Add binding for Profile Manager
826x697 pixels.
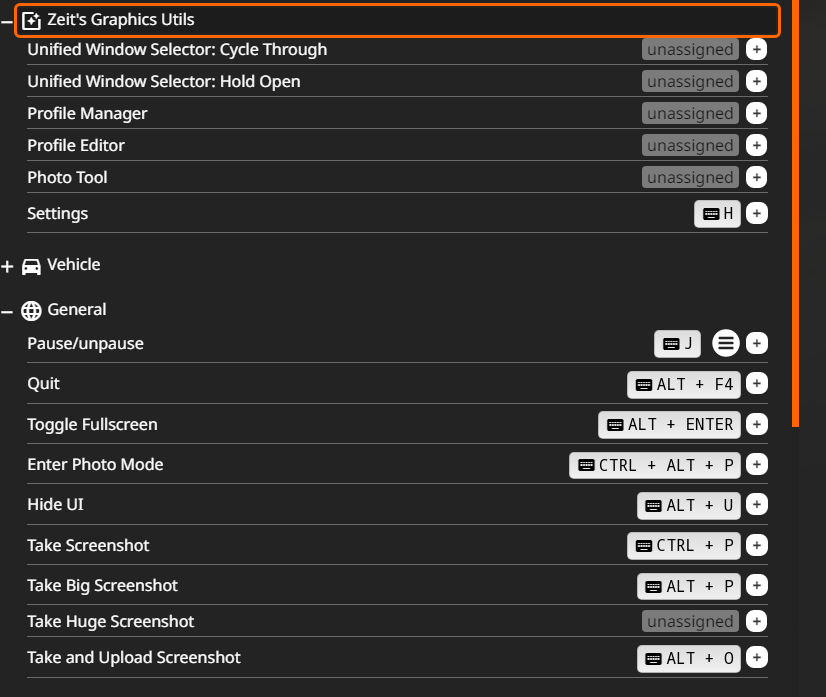tap(757, 114)
